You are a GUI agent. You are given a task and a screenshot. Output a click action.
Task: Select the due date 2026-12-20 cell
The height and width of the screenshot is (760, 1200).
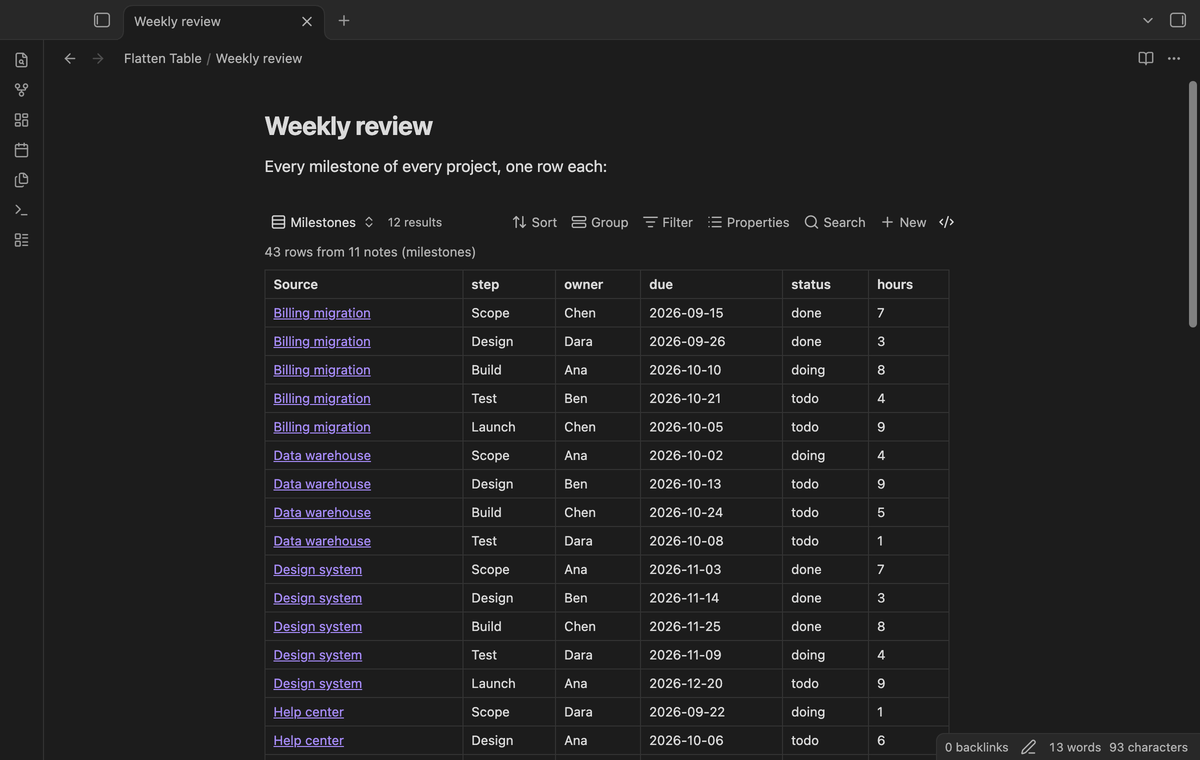point(711,683)
